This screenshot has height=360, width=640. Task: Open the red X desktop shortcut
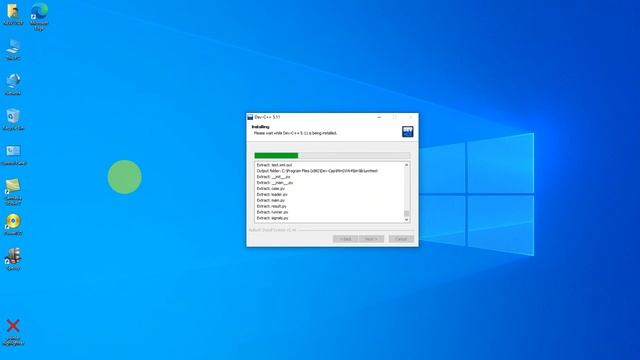click(x=13, y=331)
